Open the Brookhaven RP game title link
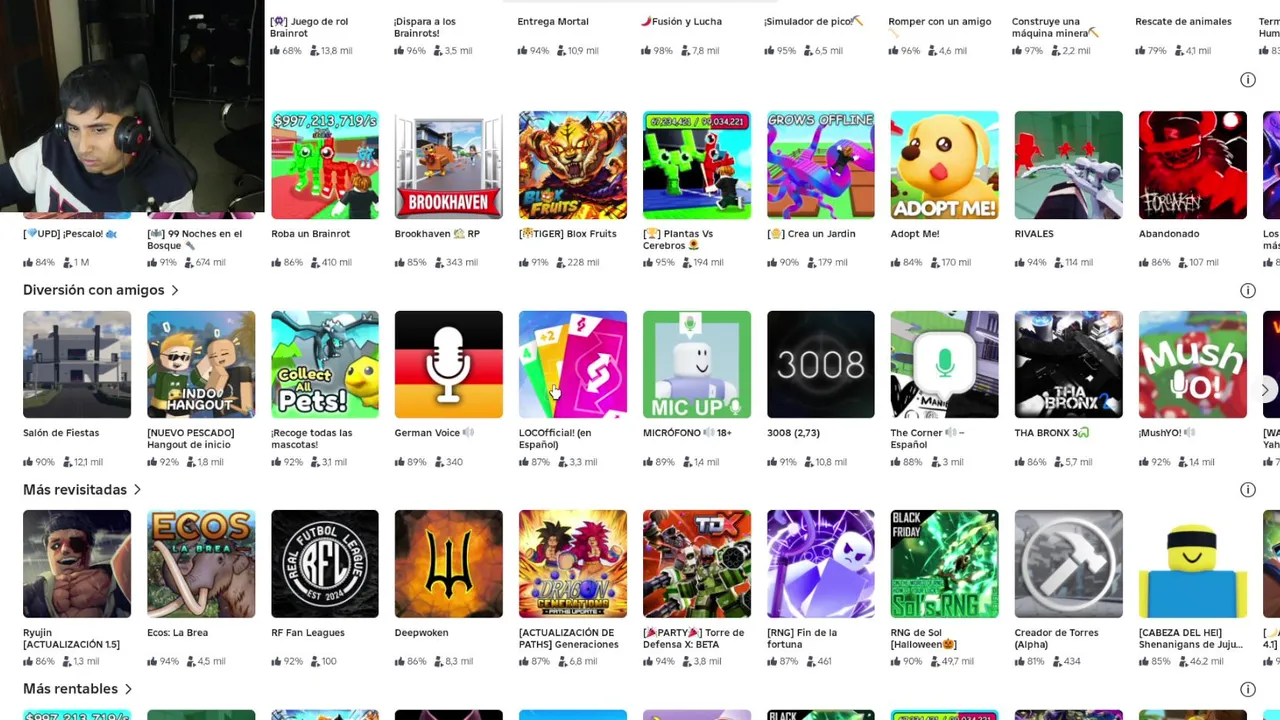The height and width of the screenshot is (720, 1280). click(437, 234)
